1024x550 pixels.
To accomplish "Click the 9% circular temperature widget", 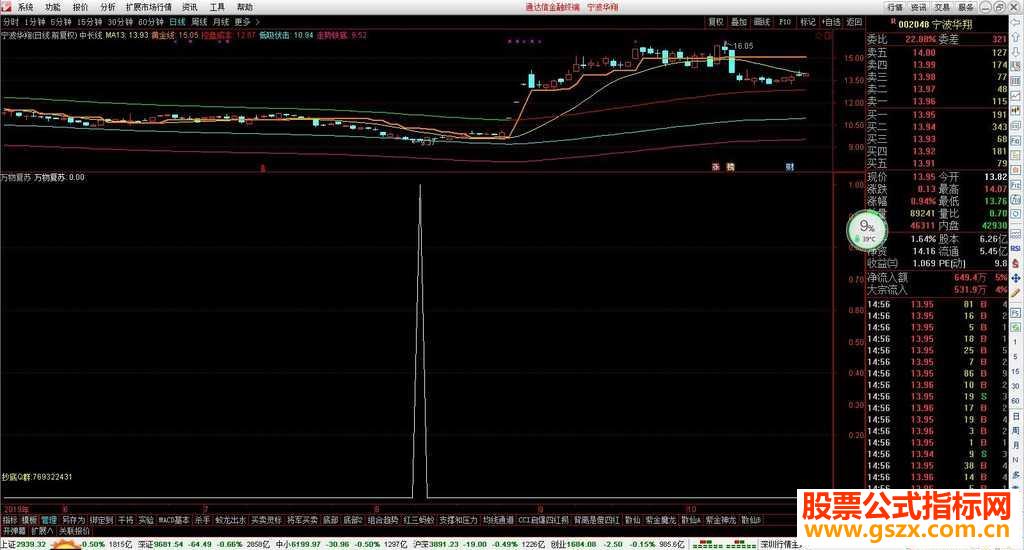I will tap(867, 229).
